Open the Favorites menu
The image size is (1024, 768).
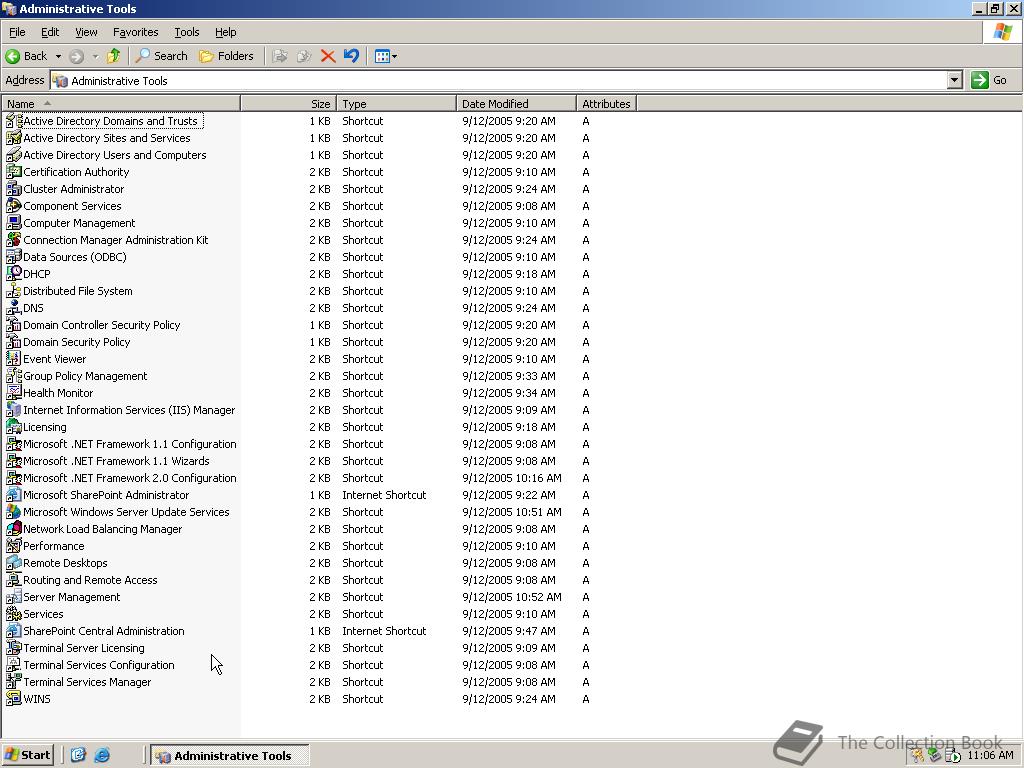click(135, 32)
